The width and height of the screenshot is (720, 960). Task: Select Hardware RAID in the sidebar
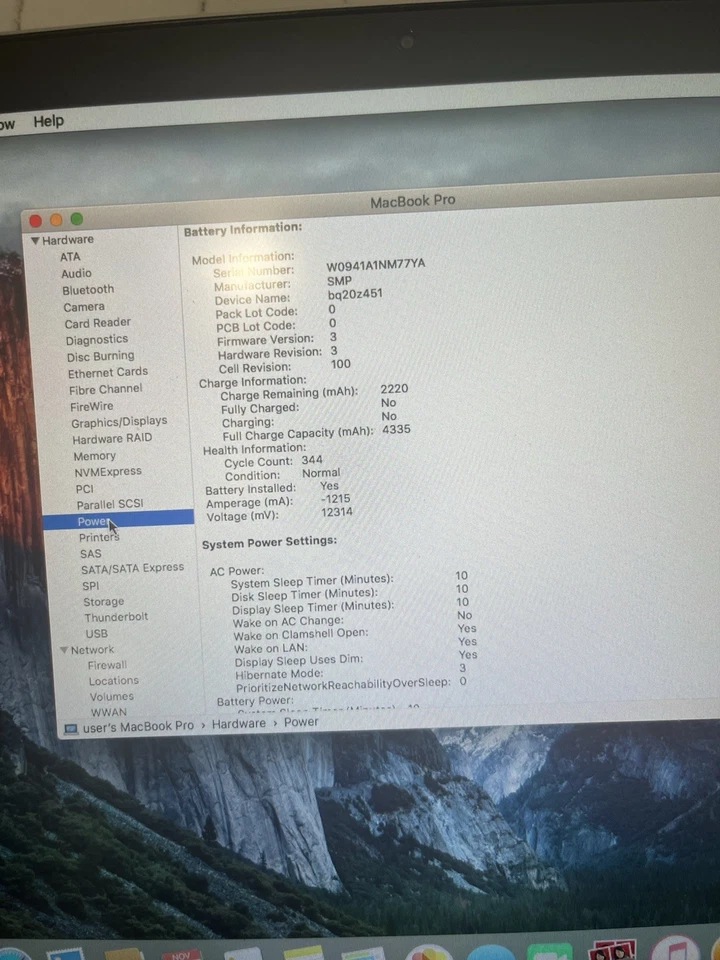point(112,439)
